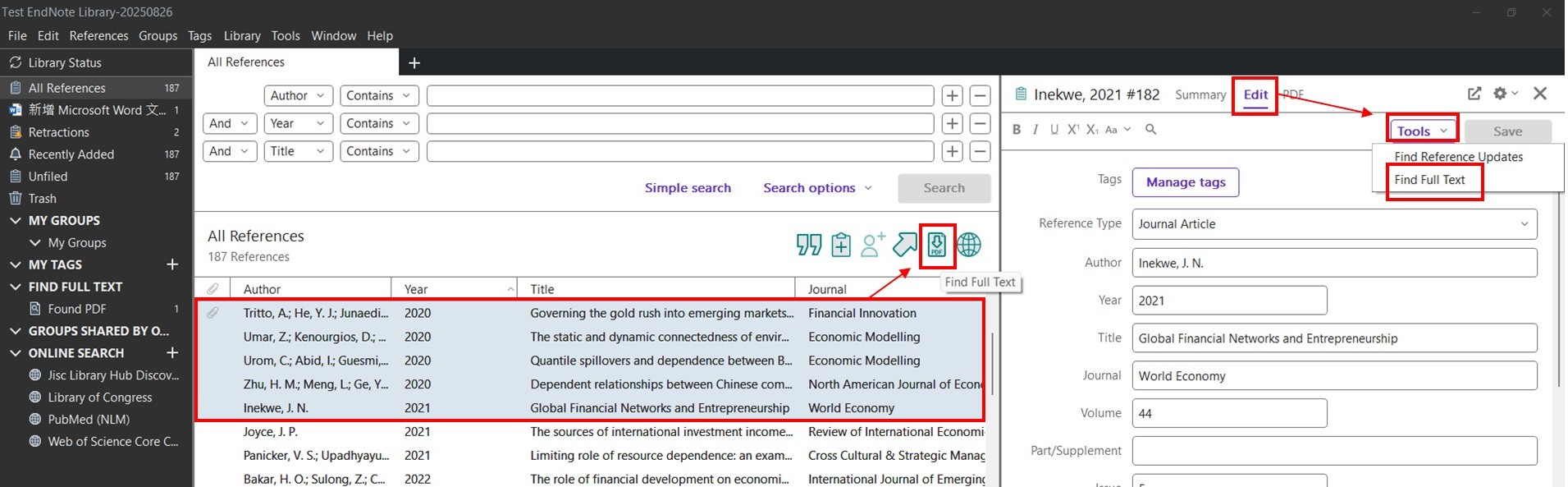Open reference in new window icon
Viewport: 1568px width, 487px height.
(x=1474, y=94)
